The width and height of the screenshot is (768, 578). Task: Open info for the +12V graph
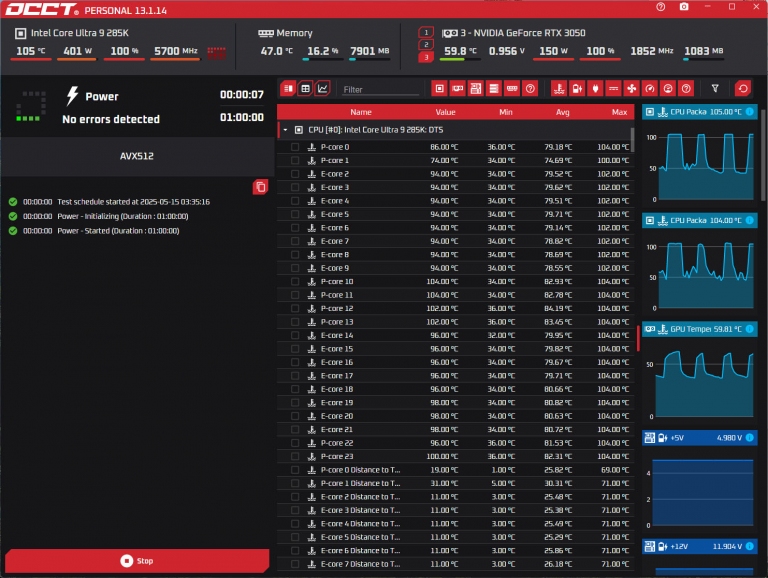coord(749,547)
